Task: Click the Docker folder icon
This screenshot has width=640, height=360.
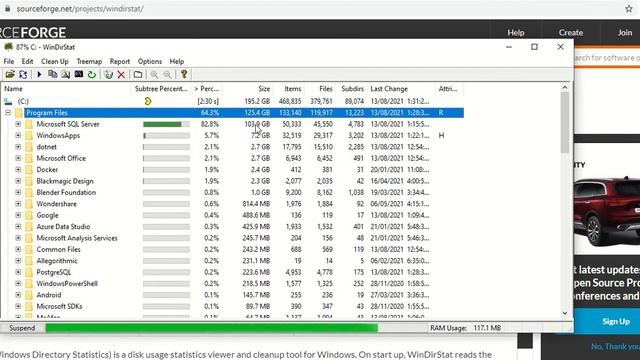Action: tap(29, 169)
